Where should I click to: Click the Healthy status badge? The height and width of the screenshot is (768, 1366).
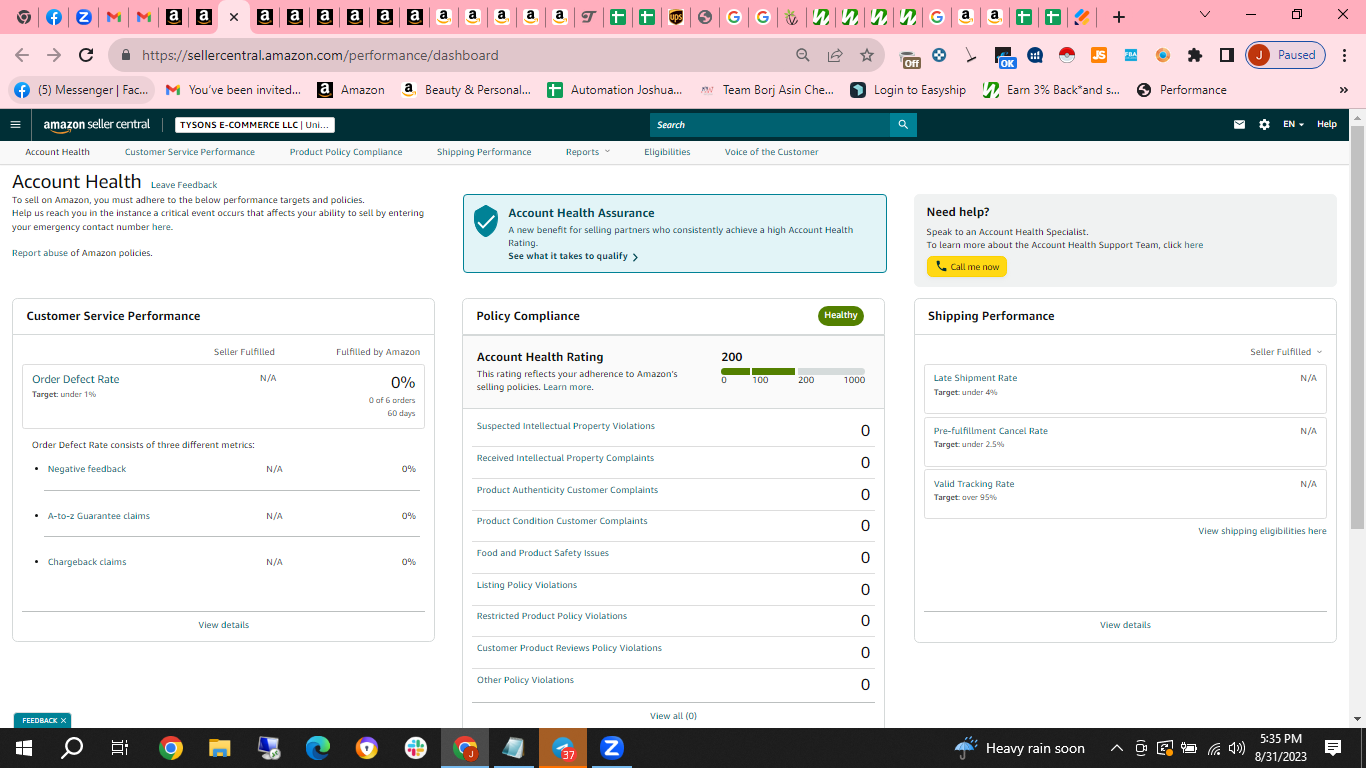point(841,316)
